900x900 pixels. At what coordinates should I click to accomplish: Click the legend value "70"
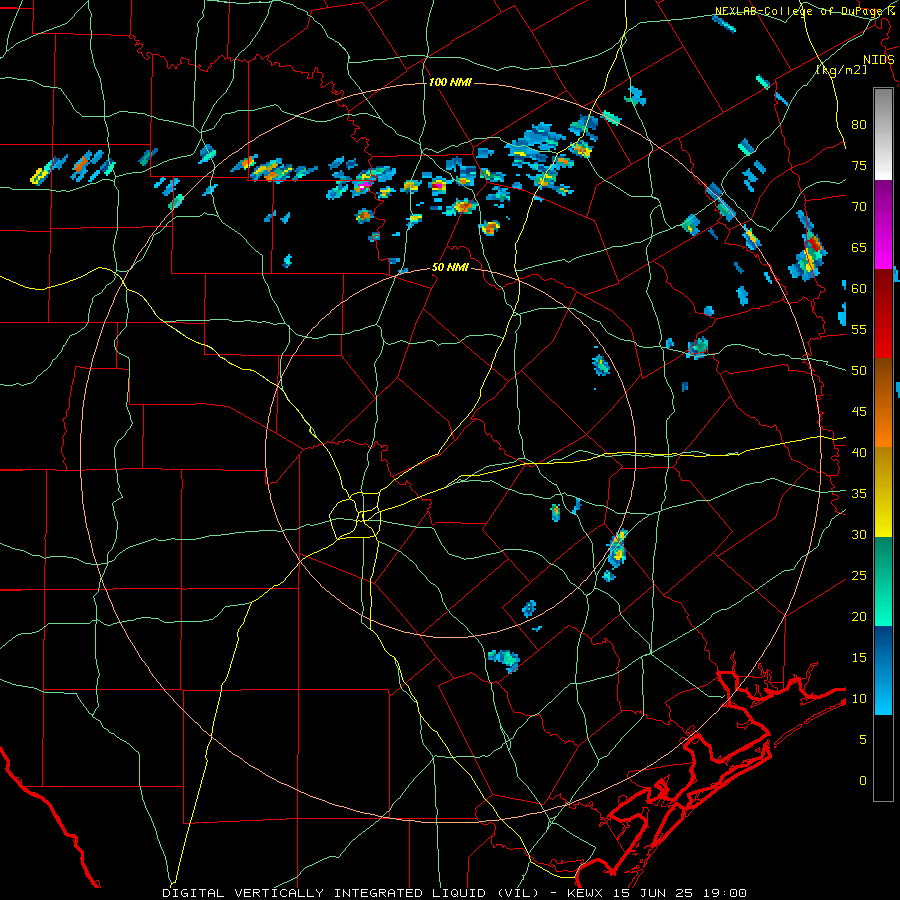point(859,207)
